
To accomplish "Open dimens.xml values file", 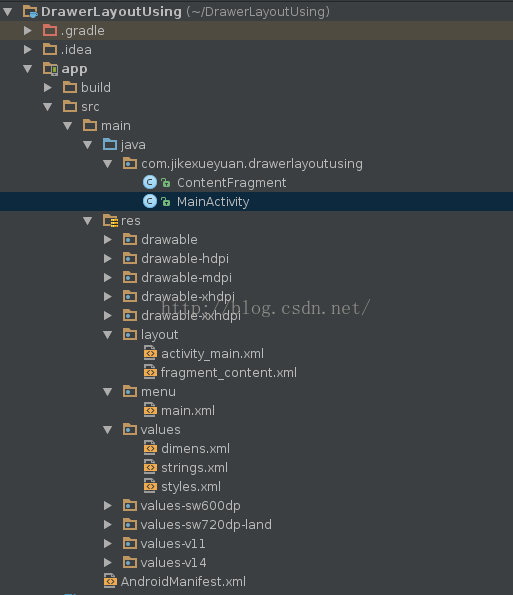I will 195,449.
